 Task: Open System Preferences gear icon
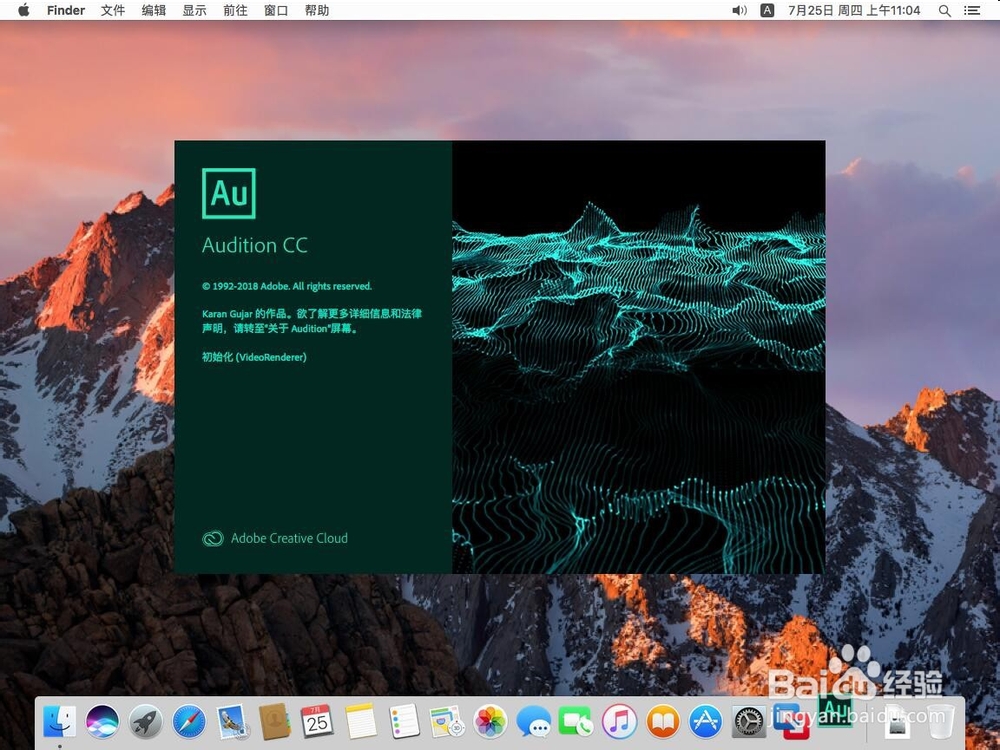coord(749,722)
